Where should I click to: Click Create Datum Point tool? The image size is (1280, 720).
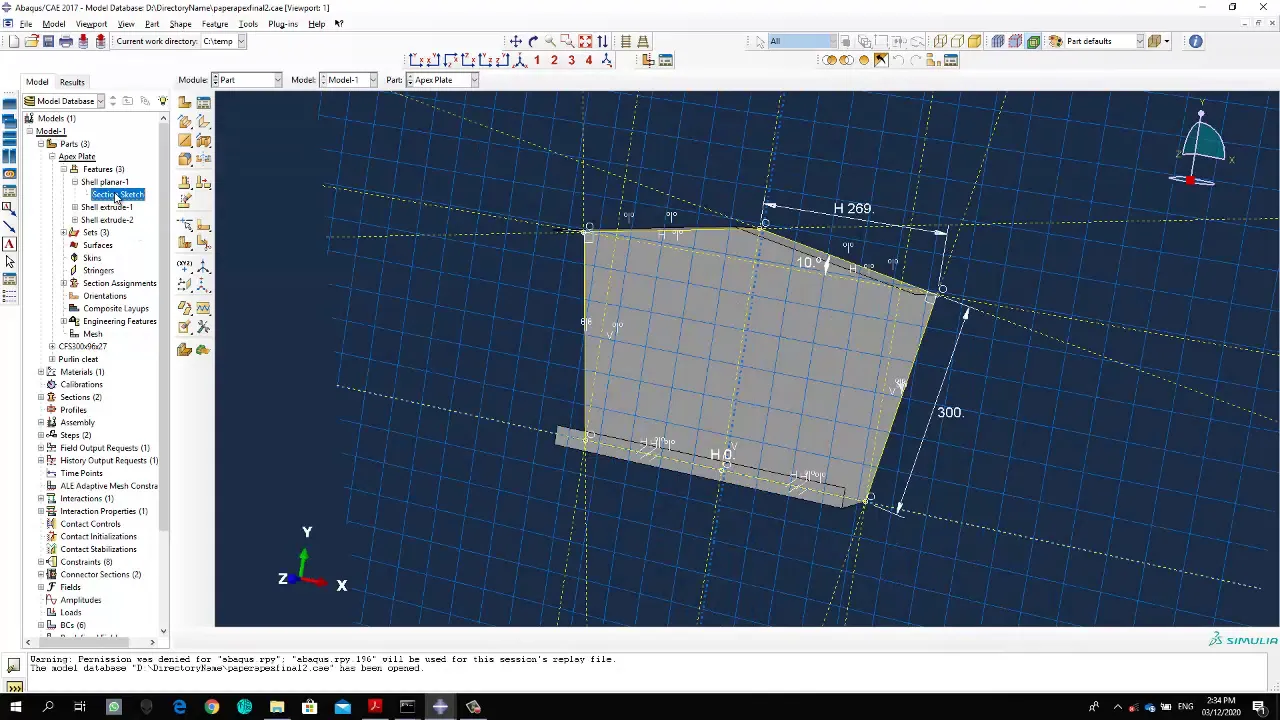185,267
